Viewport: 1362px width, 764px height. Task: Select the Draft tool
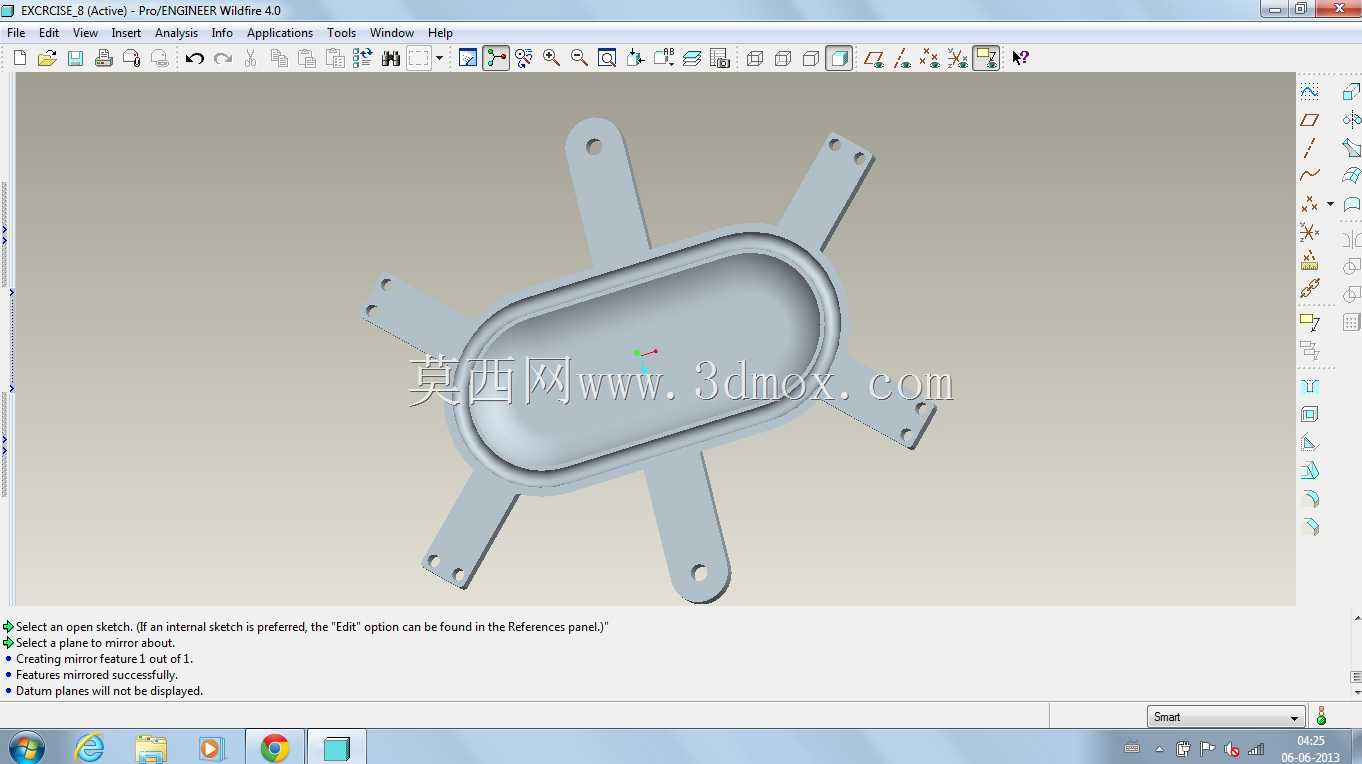(x=1309, y=470)
